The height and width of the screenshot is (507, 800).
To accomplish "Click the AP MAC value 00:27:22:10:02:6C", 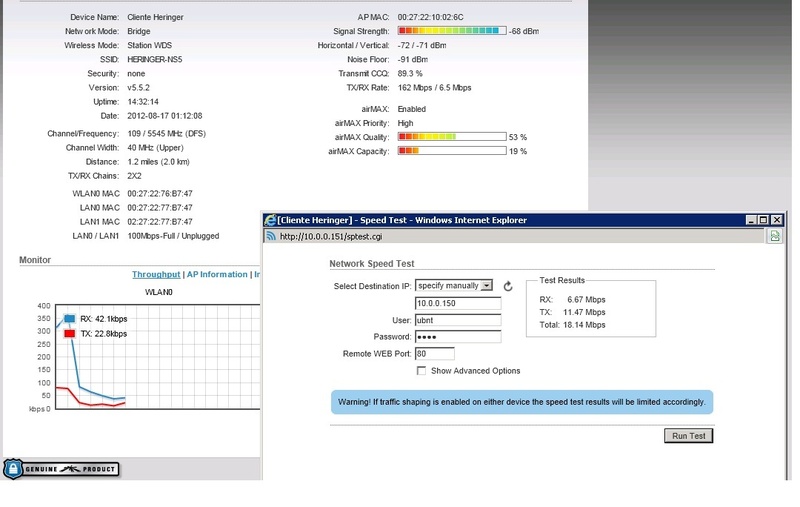I will (x=431, y=17).
